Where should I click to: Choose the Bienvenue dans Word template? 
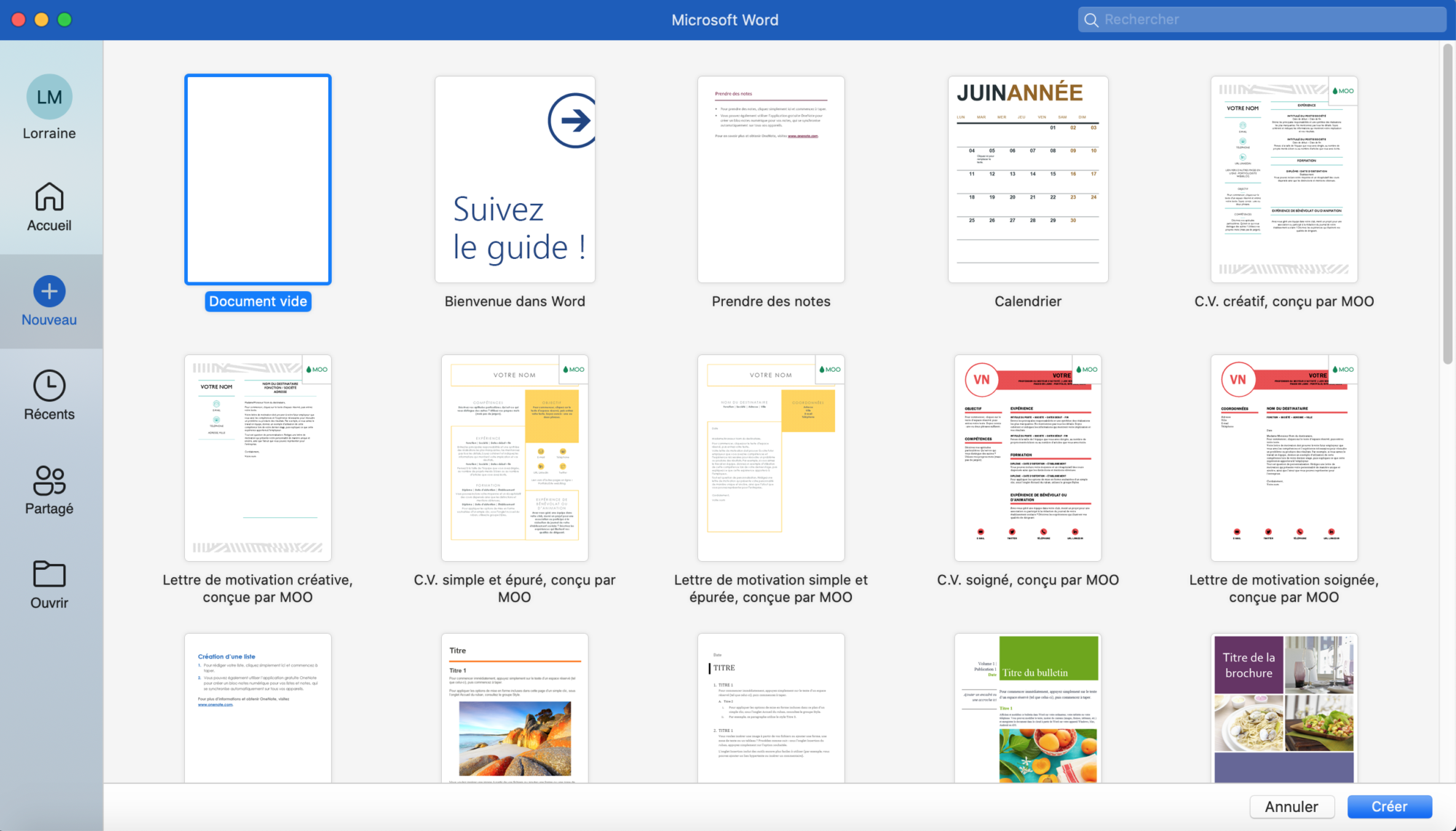coord(515,179)
